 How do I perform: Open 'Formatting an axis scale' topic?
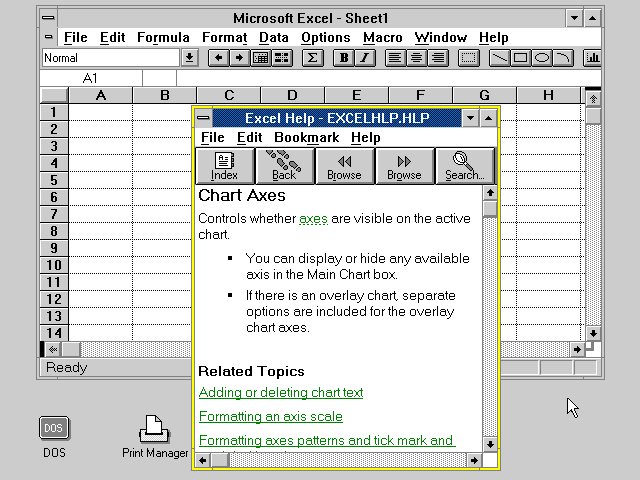click(271, 417)
